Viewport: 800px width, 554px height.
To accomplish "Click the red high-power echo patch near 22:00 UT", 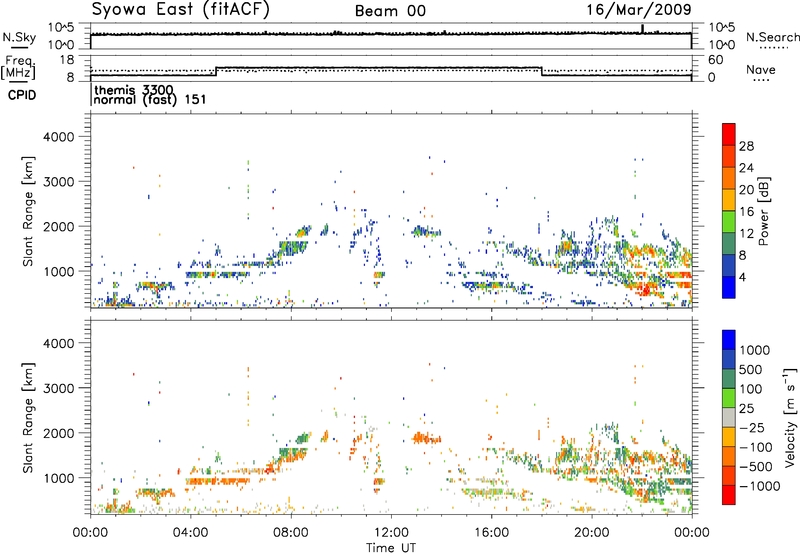I will click(644, 290).
